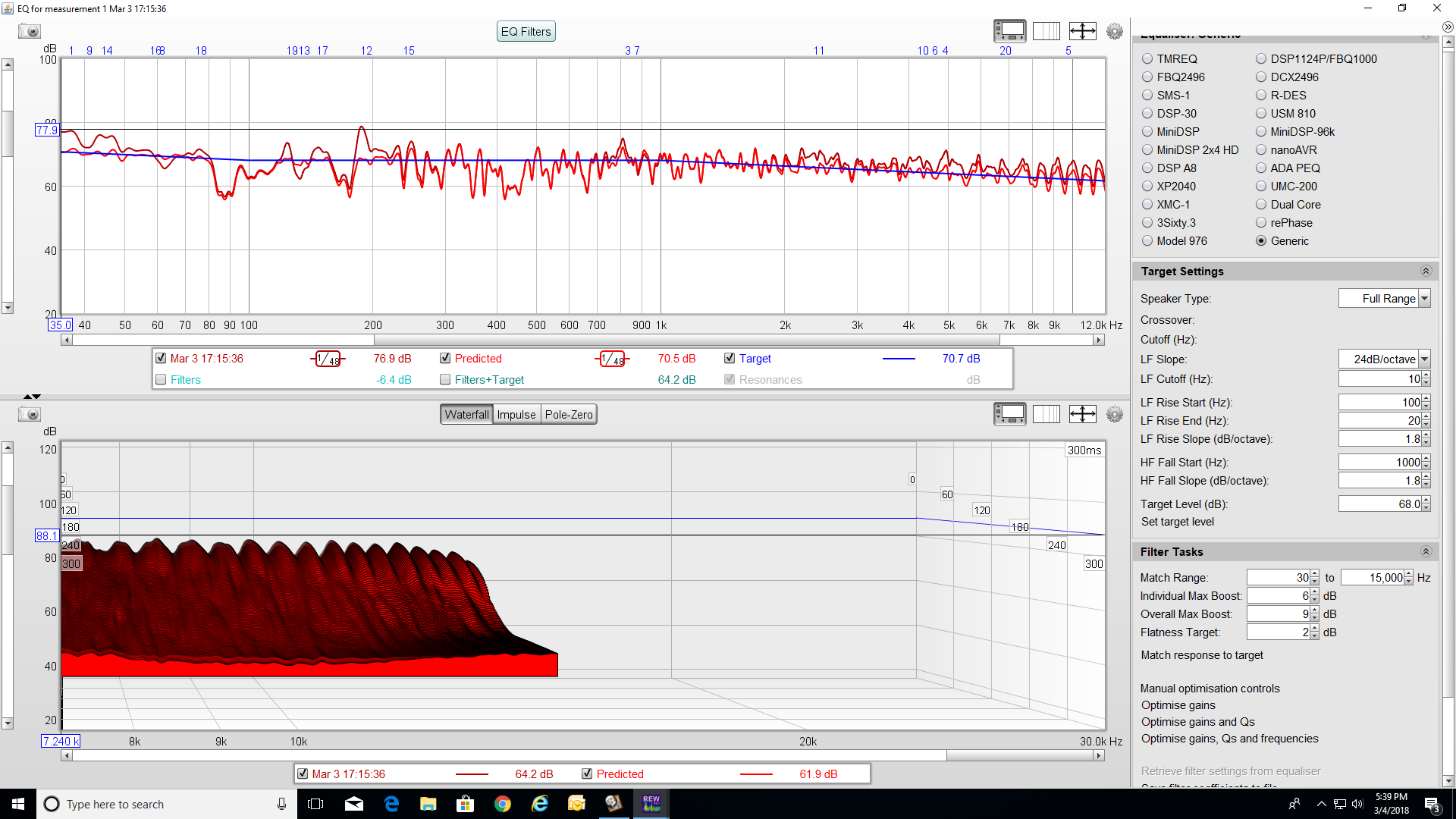Open Microsoft Store from the taskbar

(x=466, y=804)
